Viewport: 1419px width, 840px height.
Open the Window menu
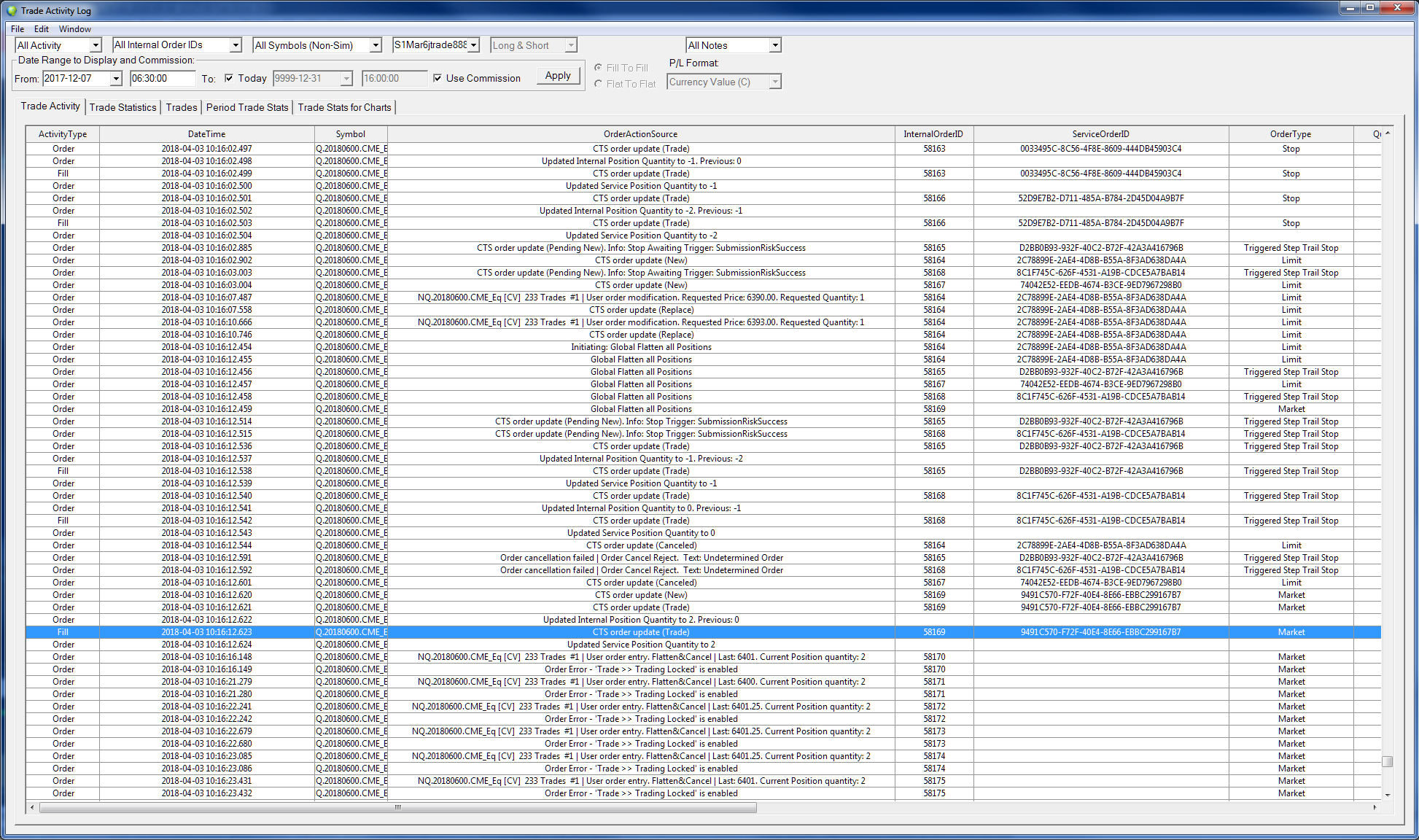pyautogui.click(x=75, y=29)
